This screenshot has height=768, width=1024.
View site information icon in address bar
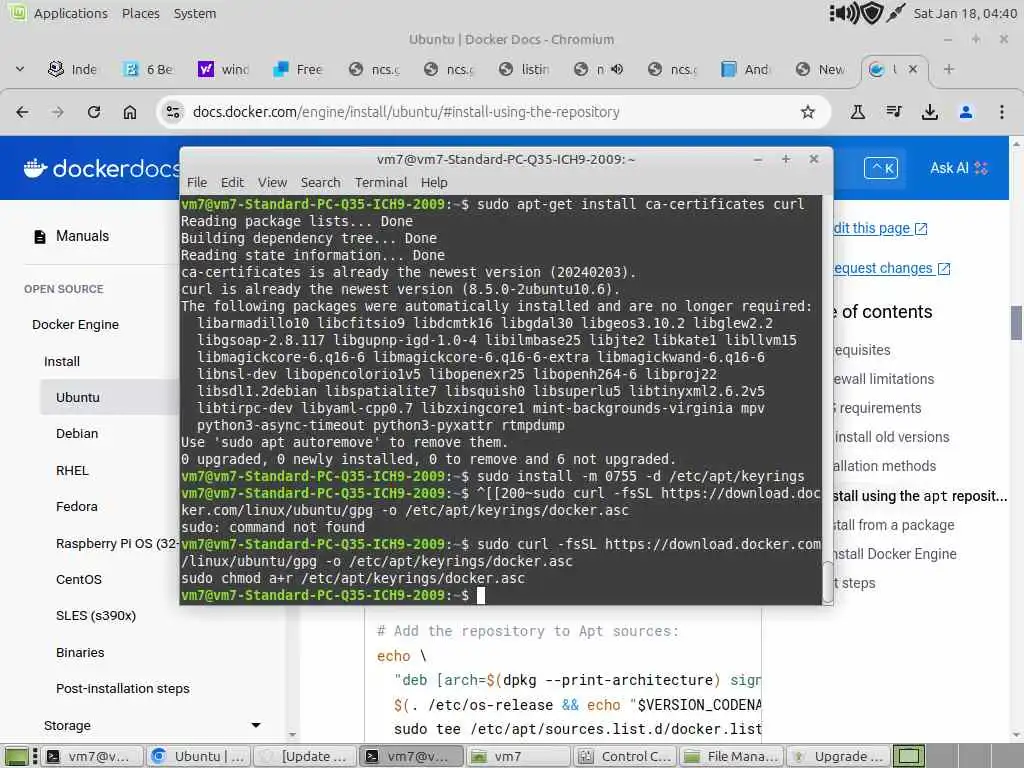173,112
